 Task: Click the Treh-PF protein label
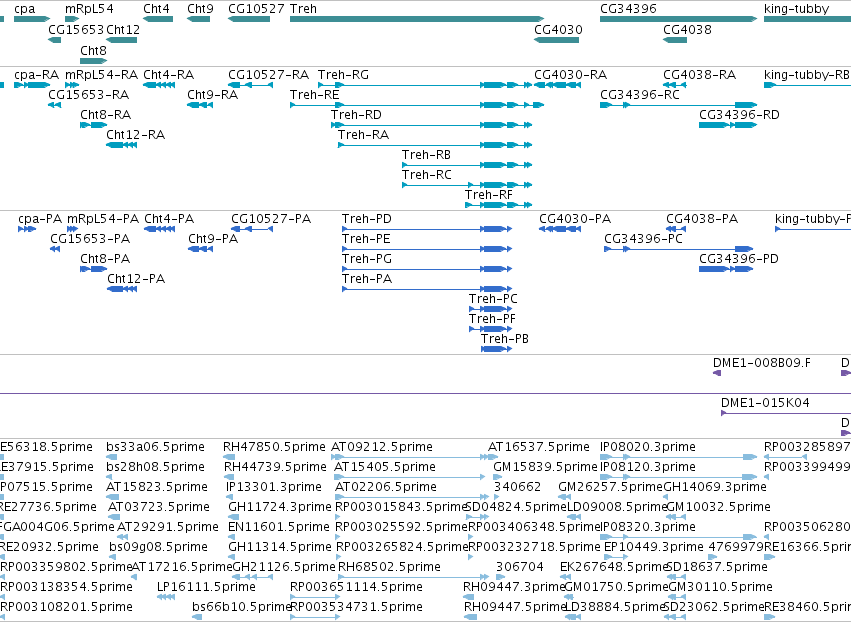click(492, 319)
